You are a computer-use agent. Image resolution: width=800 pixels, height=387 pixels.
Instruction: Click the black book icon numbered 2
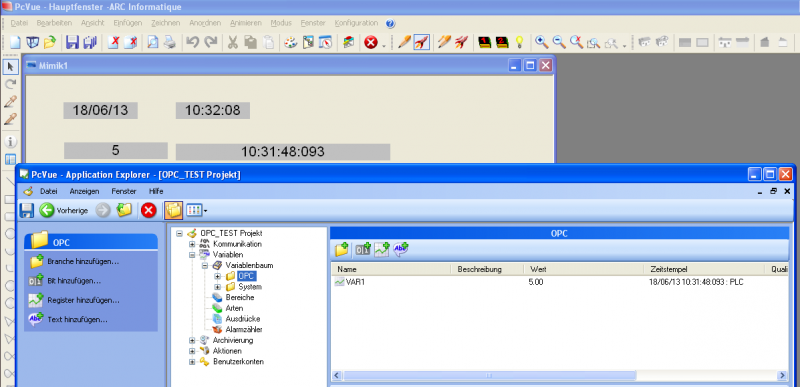(502, 42)
